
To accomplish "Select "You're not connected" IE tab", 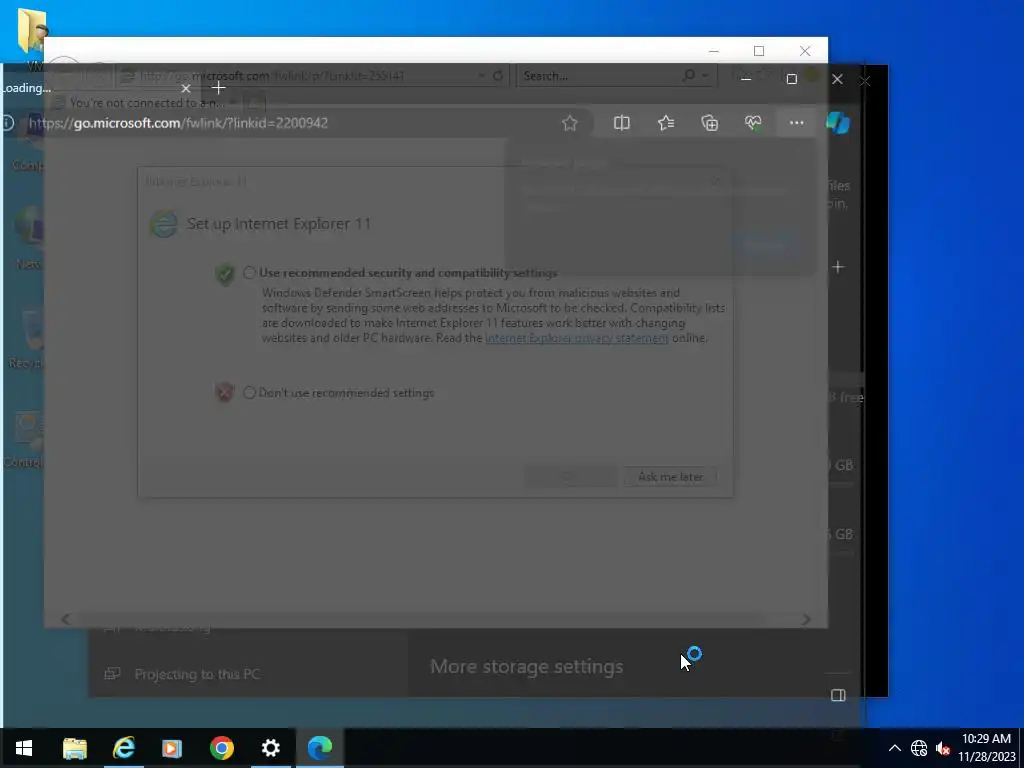I will (x=144, y=103).
